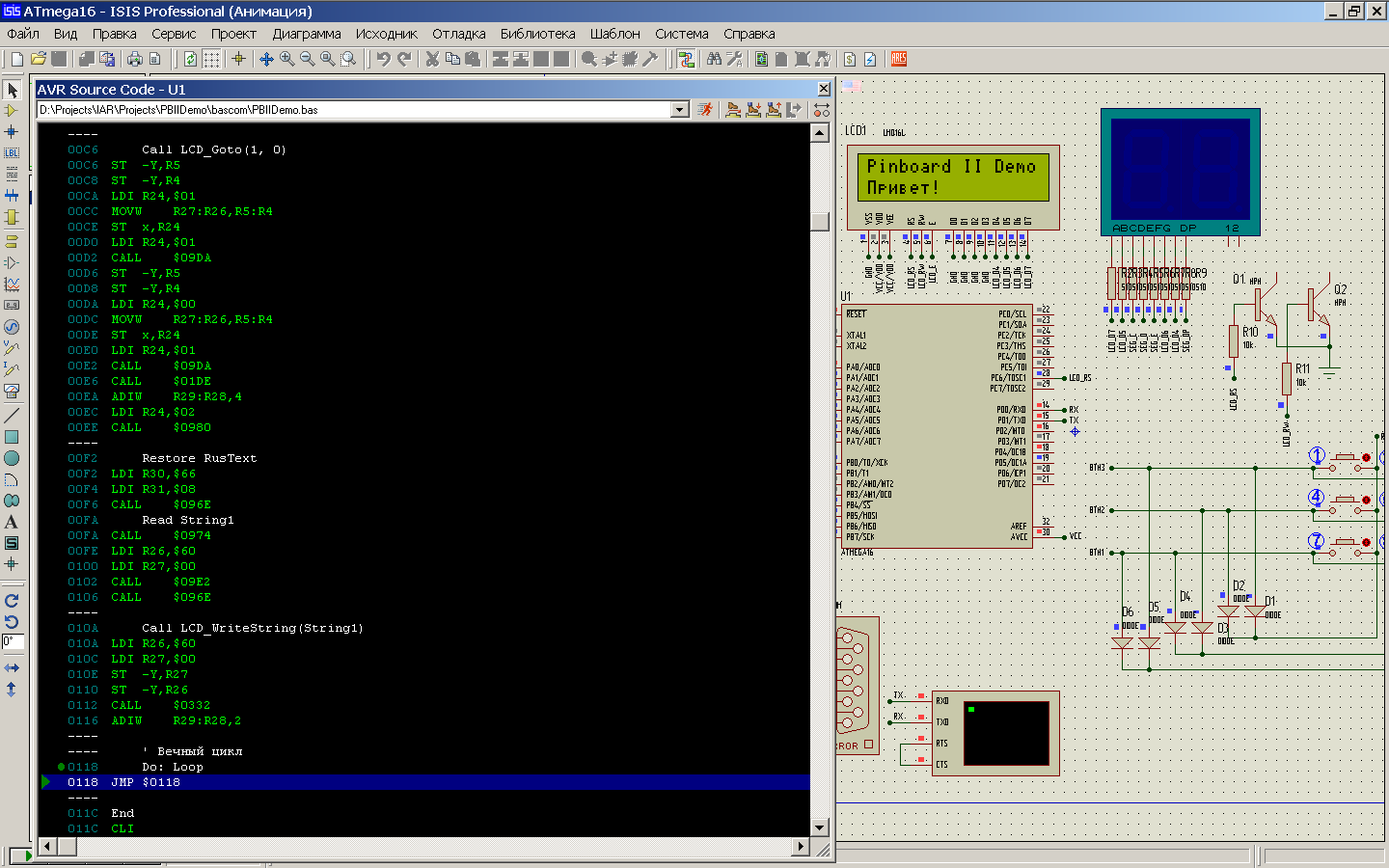Viewport: 1389px width, 868px height.
Task: Click the Run simulation icon in source window
Action: [x=705, y=110]
